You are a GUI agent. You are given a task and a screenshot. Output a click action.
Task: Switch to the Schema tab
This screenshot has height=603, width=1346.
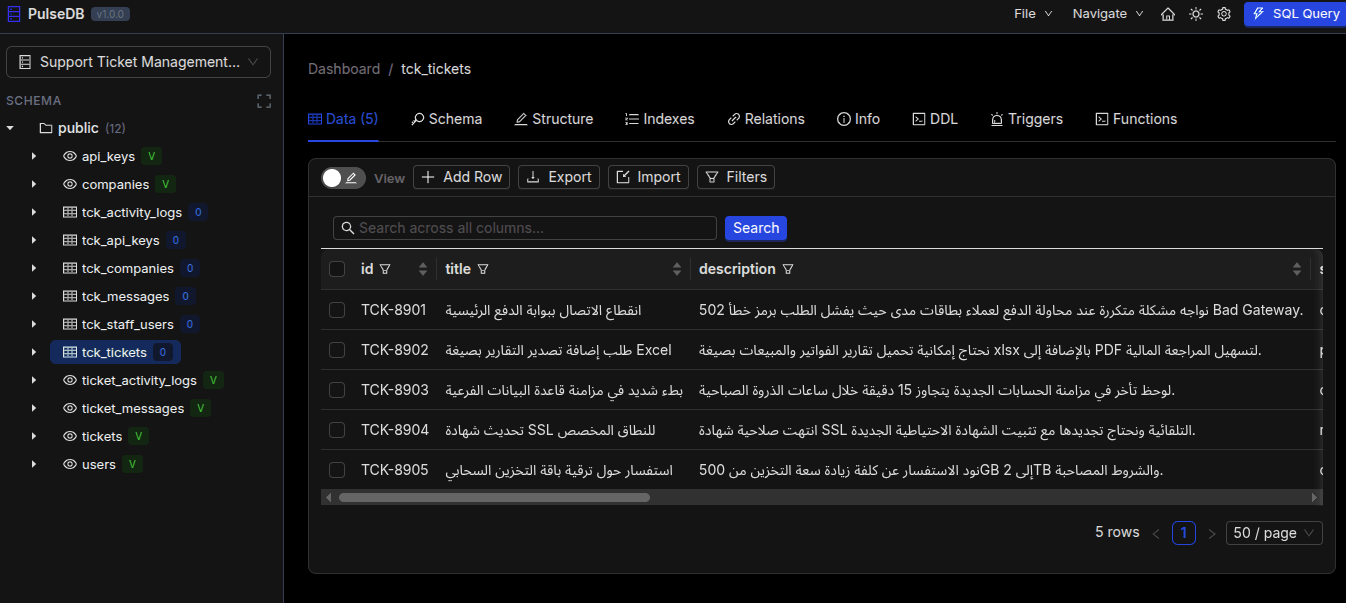click(446, 119)
